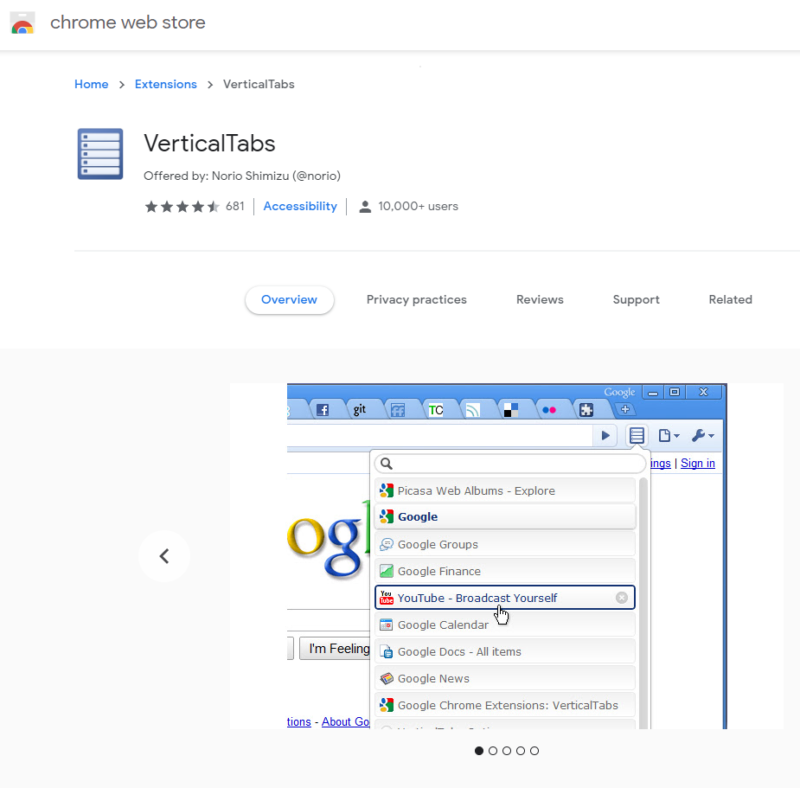Select the first carousel dot indicator
The image size is (800, 788).
click(x=479, y=751)
